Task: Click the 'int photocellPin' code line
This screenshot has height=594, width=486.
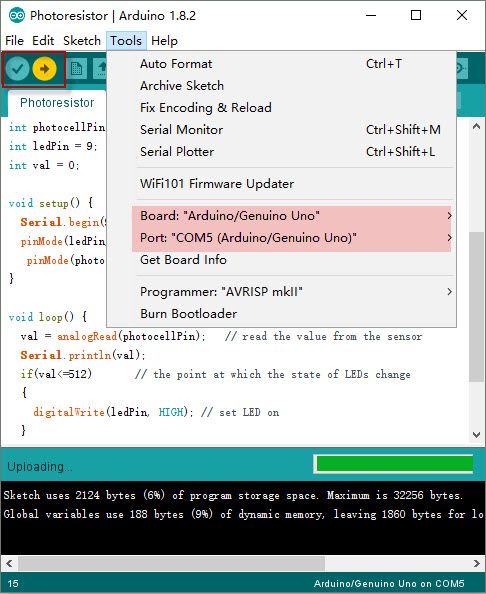Action: pyautogui.click(x=57, y=127)
